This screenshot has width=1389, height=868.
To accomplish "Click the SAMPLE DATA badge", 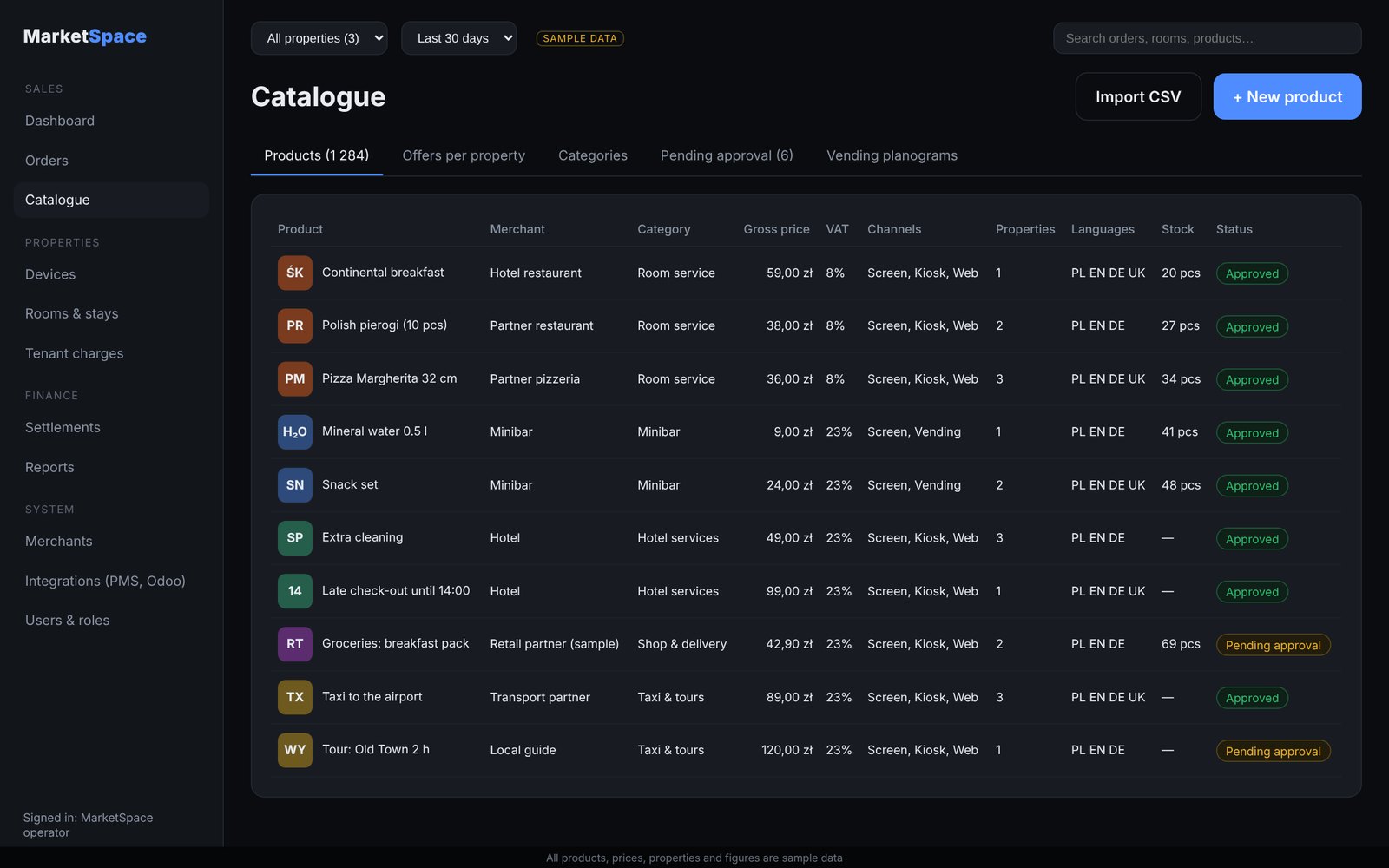I will point(580,38).
